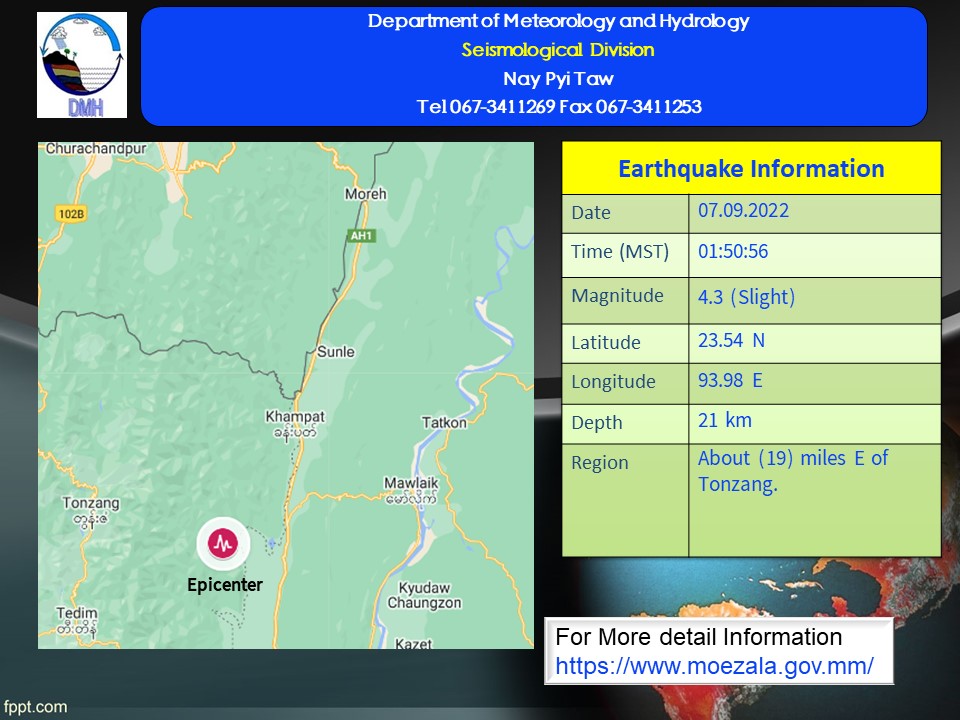Select the date value 07.09.2022
Viewport: 960px width, 720px height.
coord(743,211)
